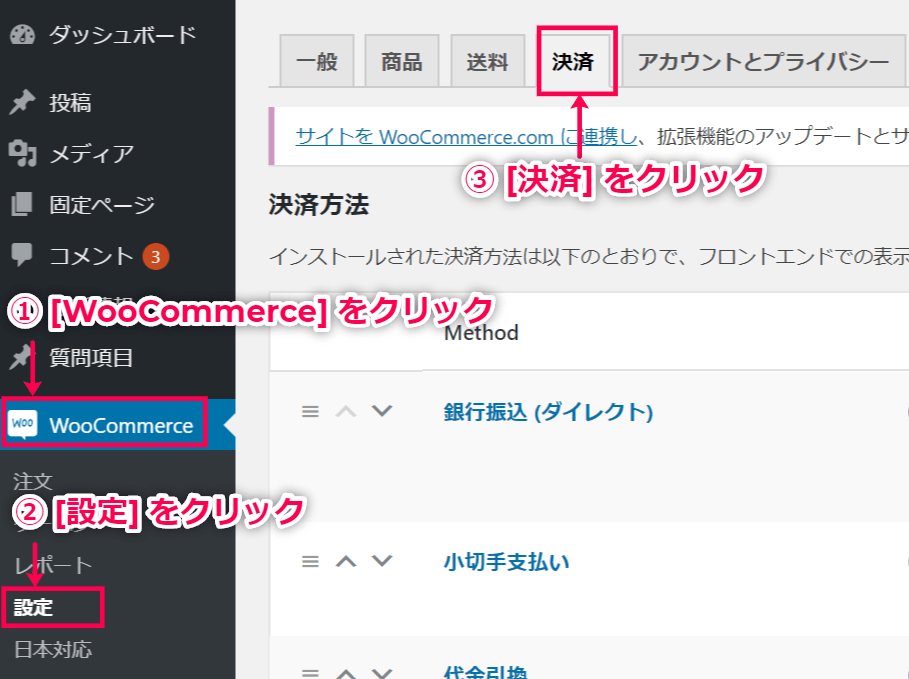Click the media icon beside メディア
The width and height of the screenshot is (909, 679).
23,154
